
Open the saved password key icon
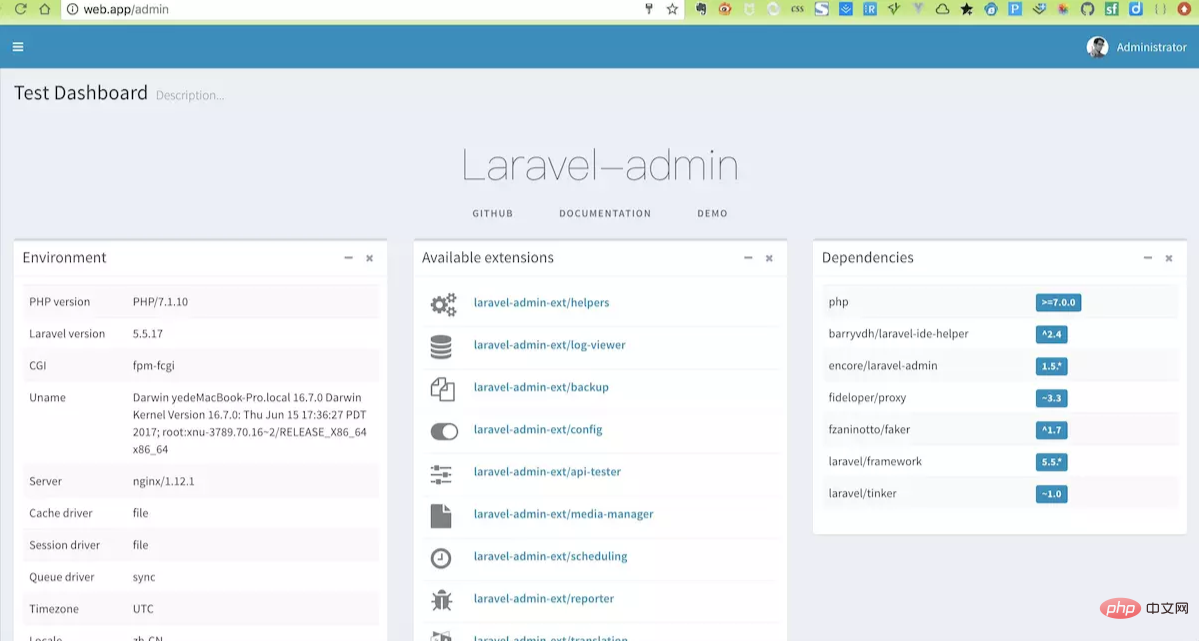click(x=648, y=9)
